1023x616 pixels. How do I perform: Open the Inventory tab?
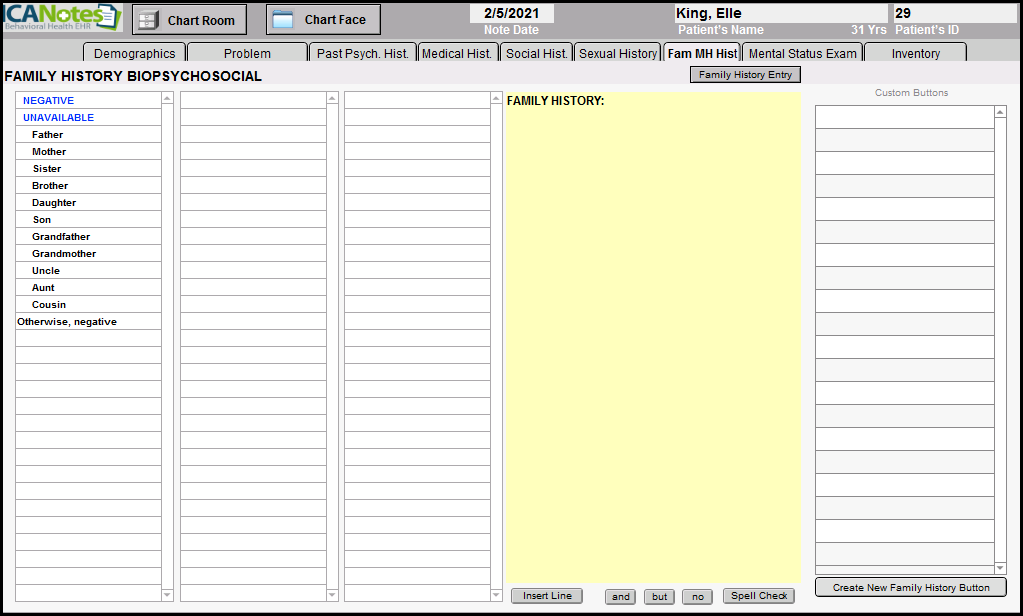[x=915, y=53]
